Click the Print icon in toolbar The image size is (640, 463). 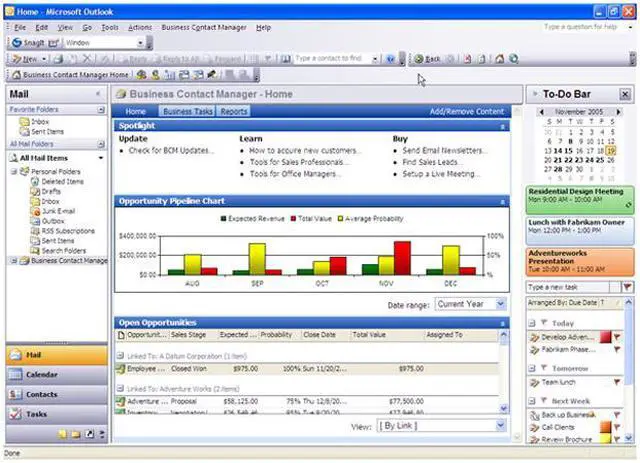coord(58,59)
